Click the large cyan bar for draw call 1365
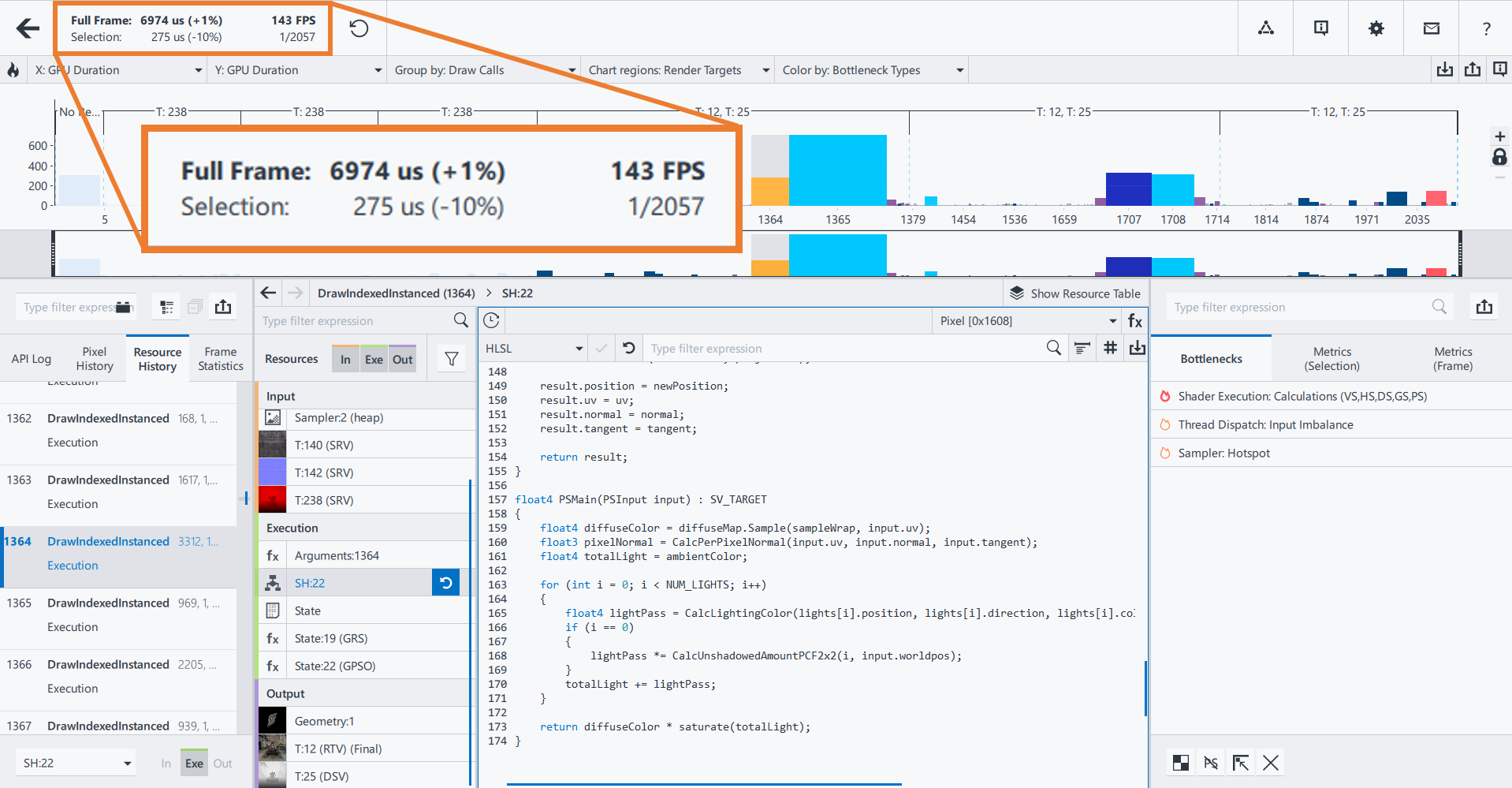1512x788 pixels. click(837, 170)
